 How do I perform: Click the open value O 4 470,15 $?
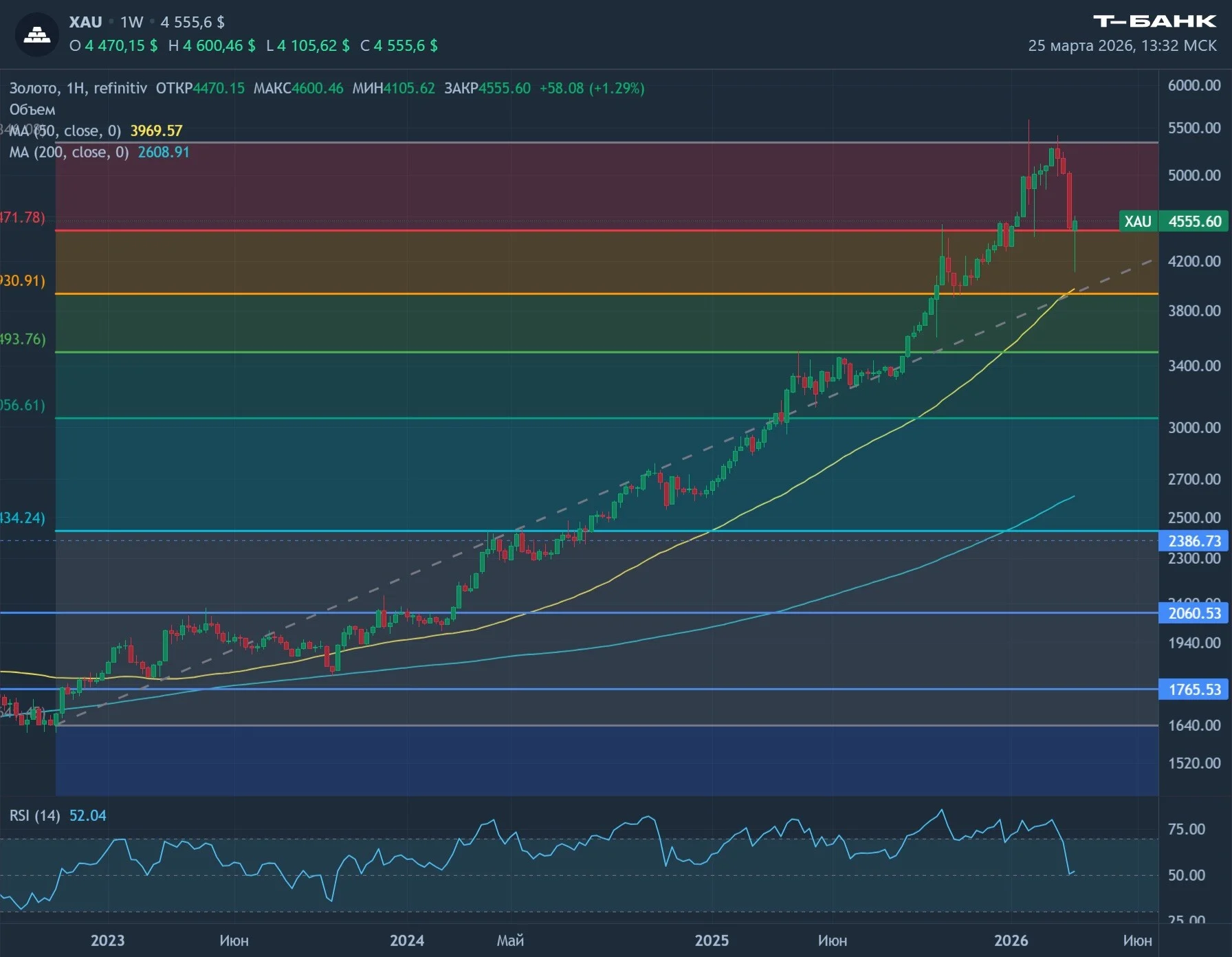[x=113, y=45]
